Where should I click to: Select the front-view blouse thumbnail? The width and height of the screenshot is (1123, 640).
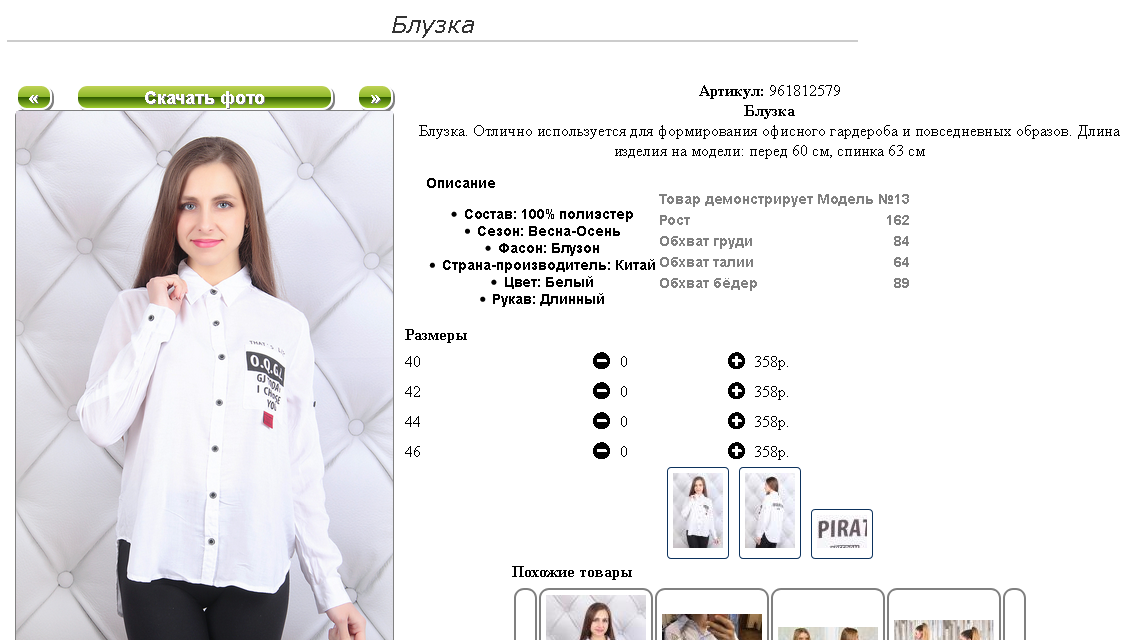click(x=698, y=513)
